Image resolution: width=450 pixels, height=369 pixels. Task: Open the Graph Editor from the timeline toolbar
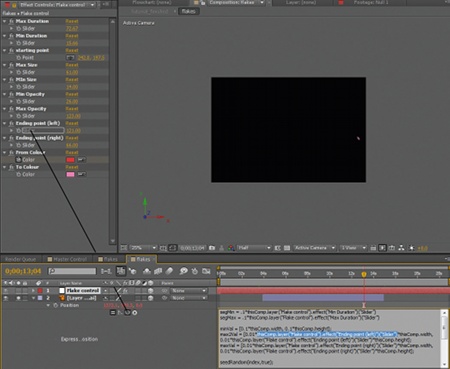pyautogui.click(x=206, y=271)
